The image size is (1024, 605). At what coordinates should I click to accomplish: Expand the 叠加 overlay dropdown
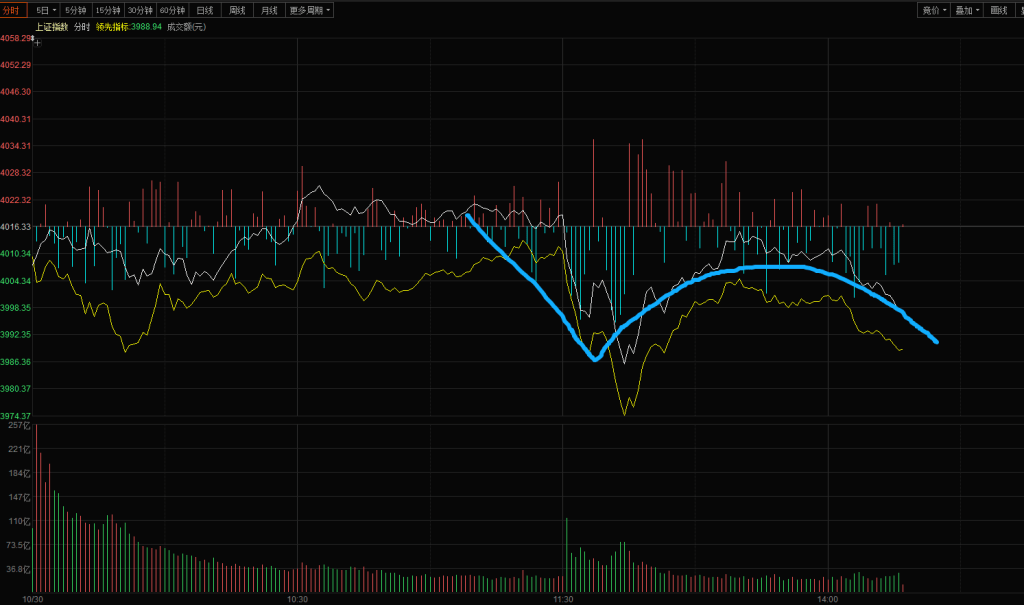tap(966, 10)
